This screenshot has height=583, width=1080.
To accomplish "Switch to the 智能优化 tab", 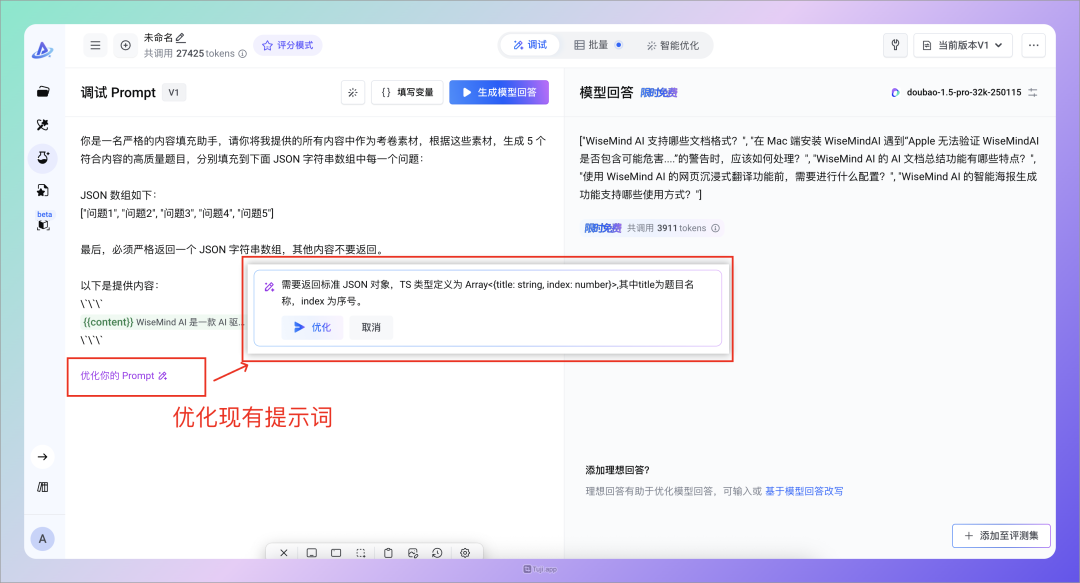I will click(x=673, y=45).
